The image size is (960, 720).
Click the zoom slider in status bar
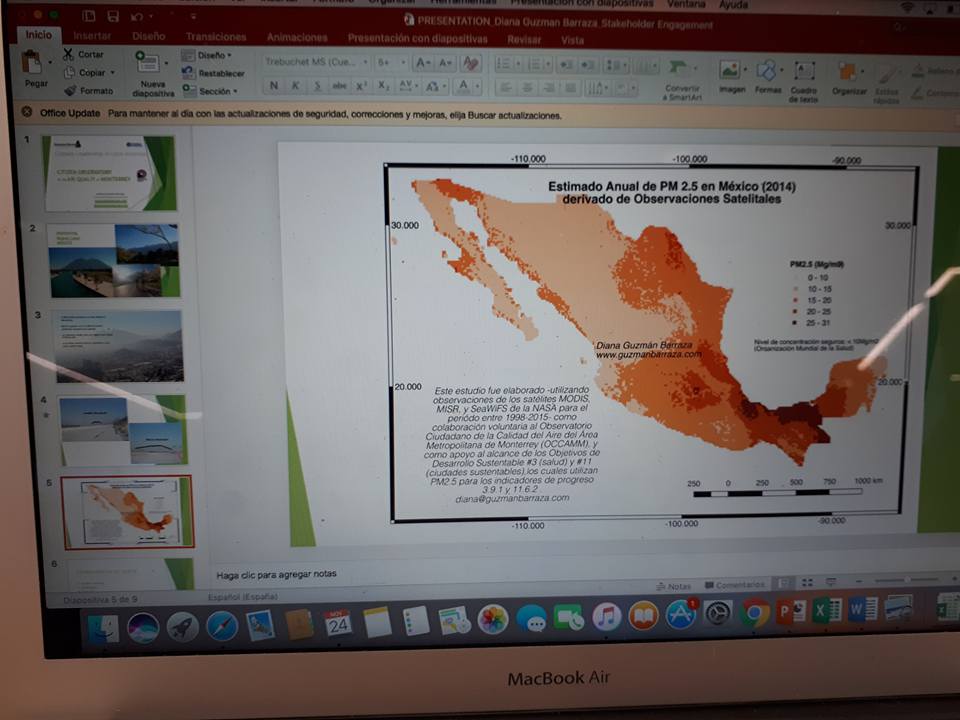coord(906,579)
